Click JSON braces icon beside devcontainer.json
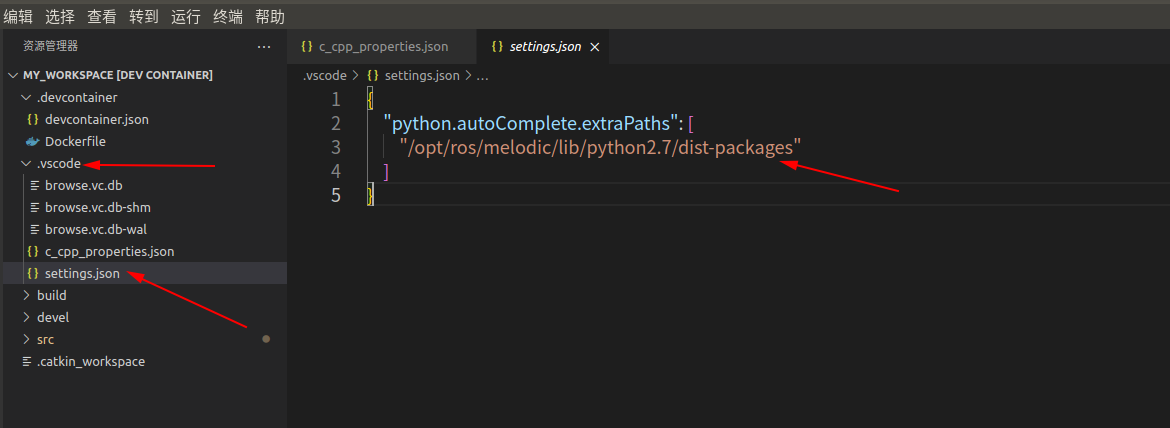 pyautogui.click(x=32, y=119)
